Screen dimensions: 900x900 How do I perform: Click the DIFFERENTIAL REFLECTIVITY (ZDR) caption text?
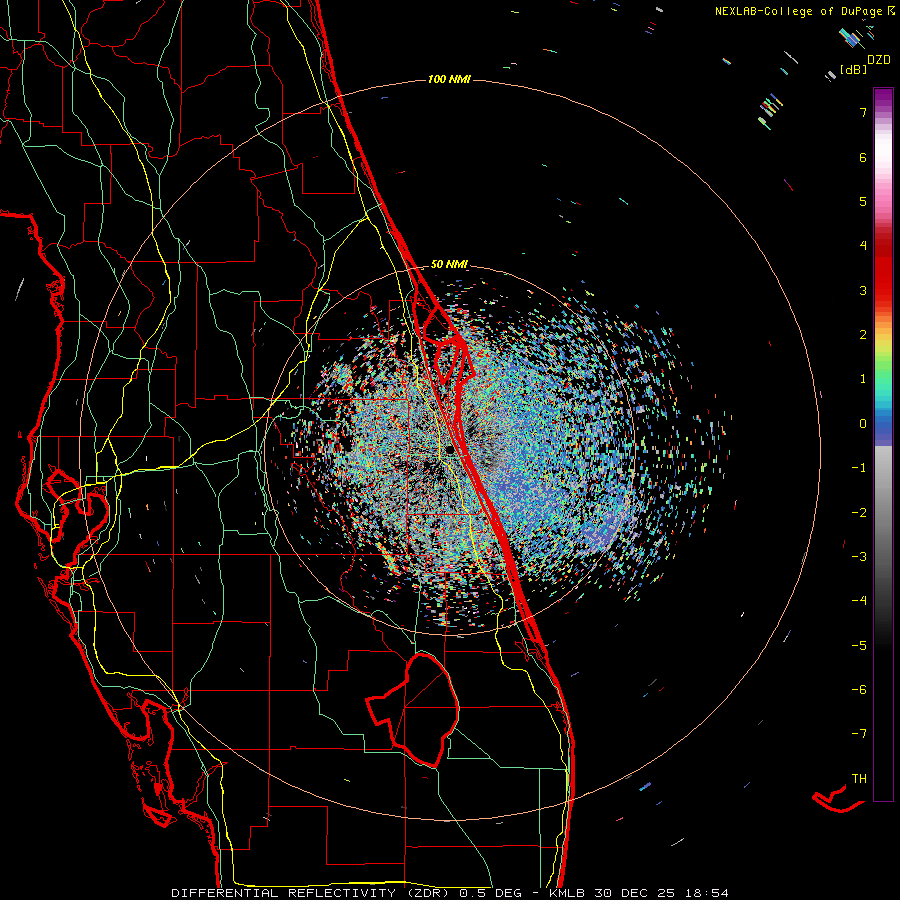pyautogui.click(x=311, y=893)
